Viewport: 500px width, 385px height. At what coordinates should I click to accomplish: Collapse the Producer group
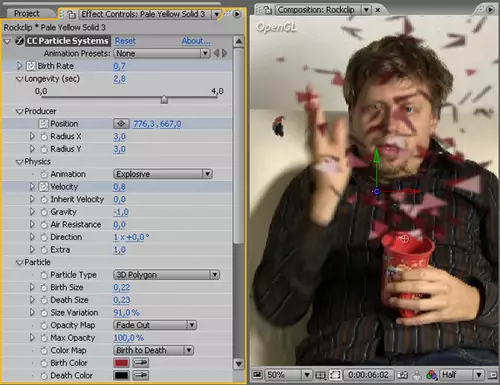(x=19, y=112)
